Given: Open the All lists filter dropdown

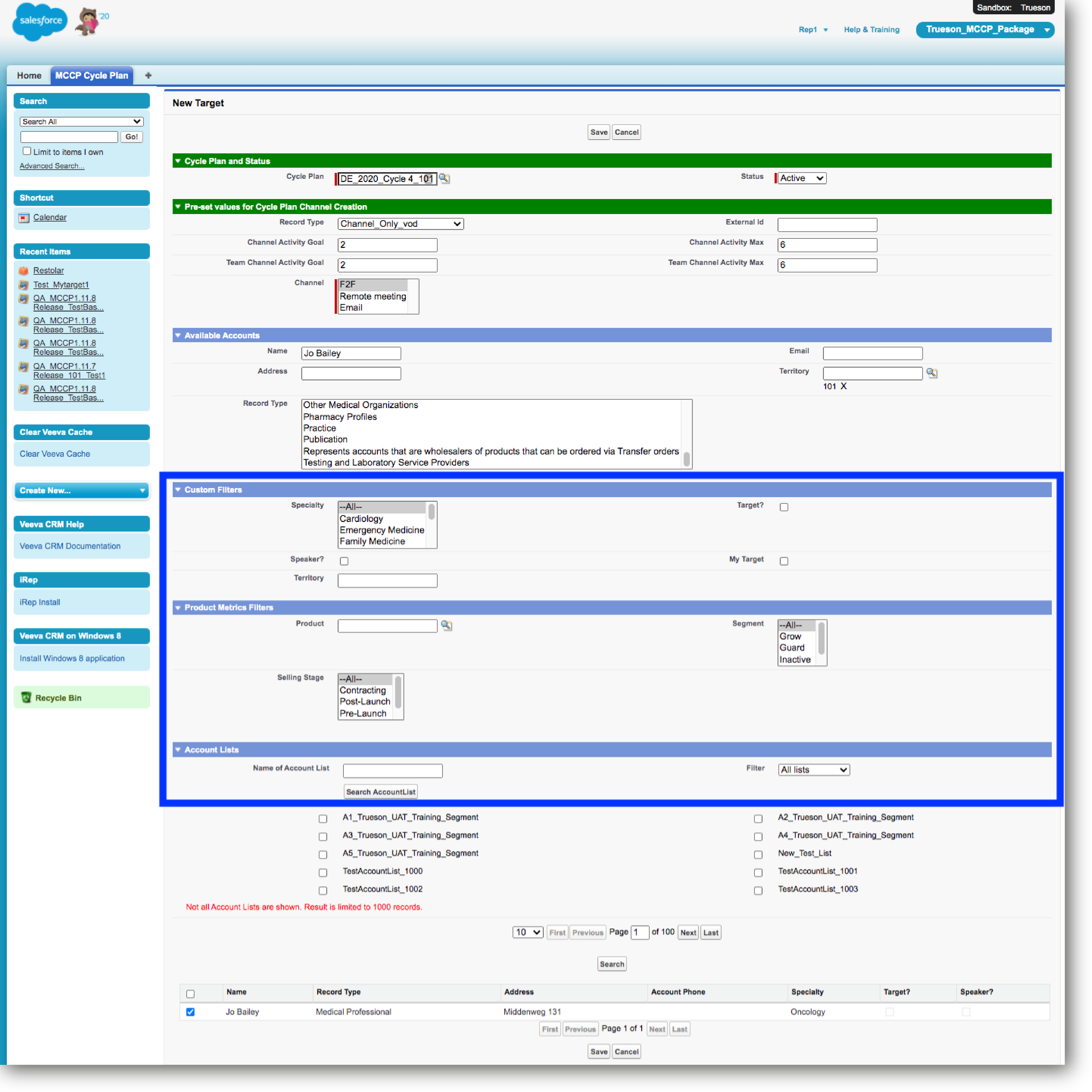Looking at the screenshot, I should click(814, 770).
